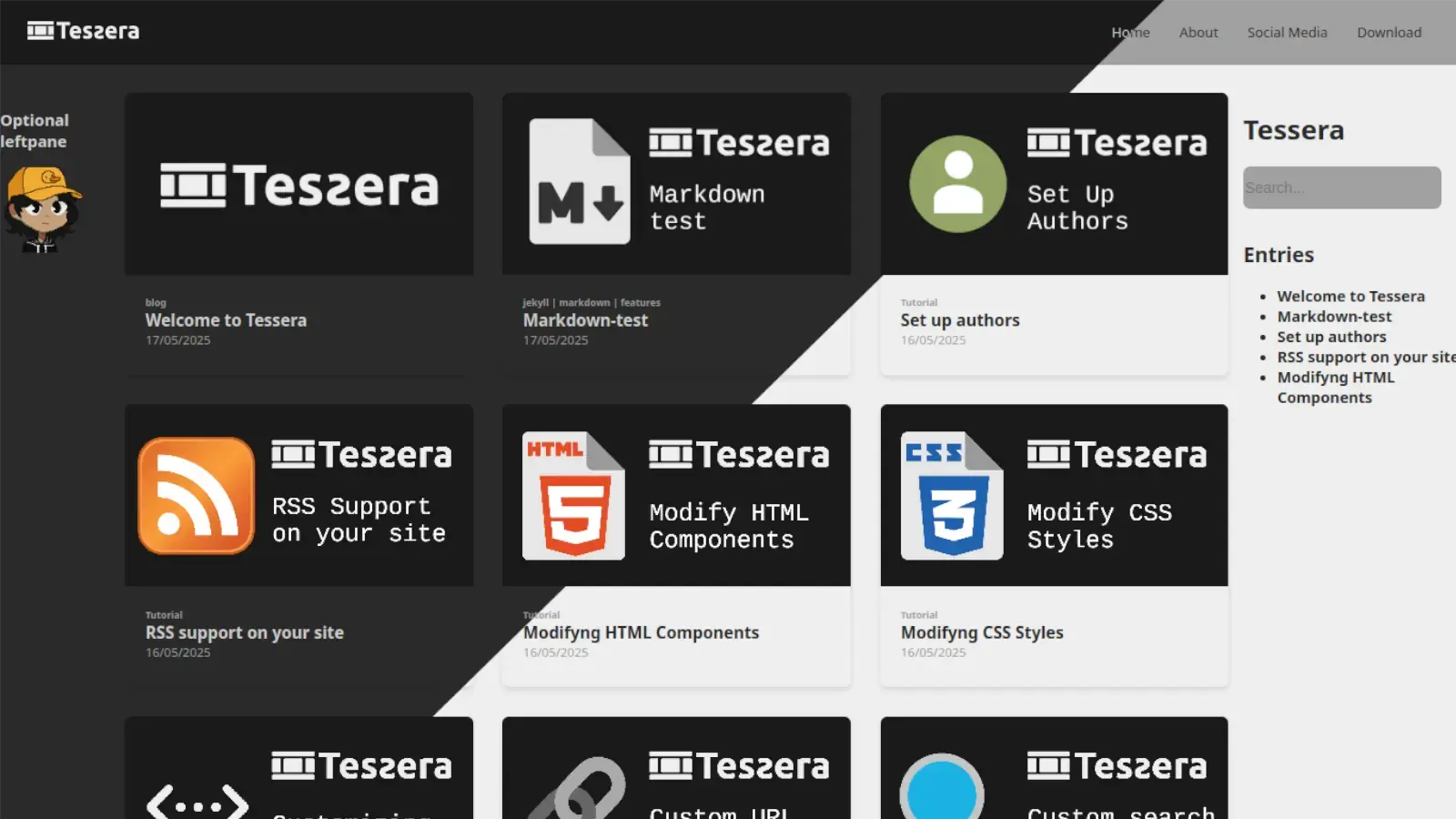The height and width of the screenshot is (819, 1456).
Task: Click the Set up authors entry in sidebar
Action: (x=1331, y=336)
